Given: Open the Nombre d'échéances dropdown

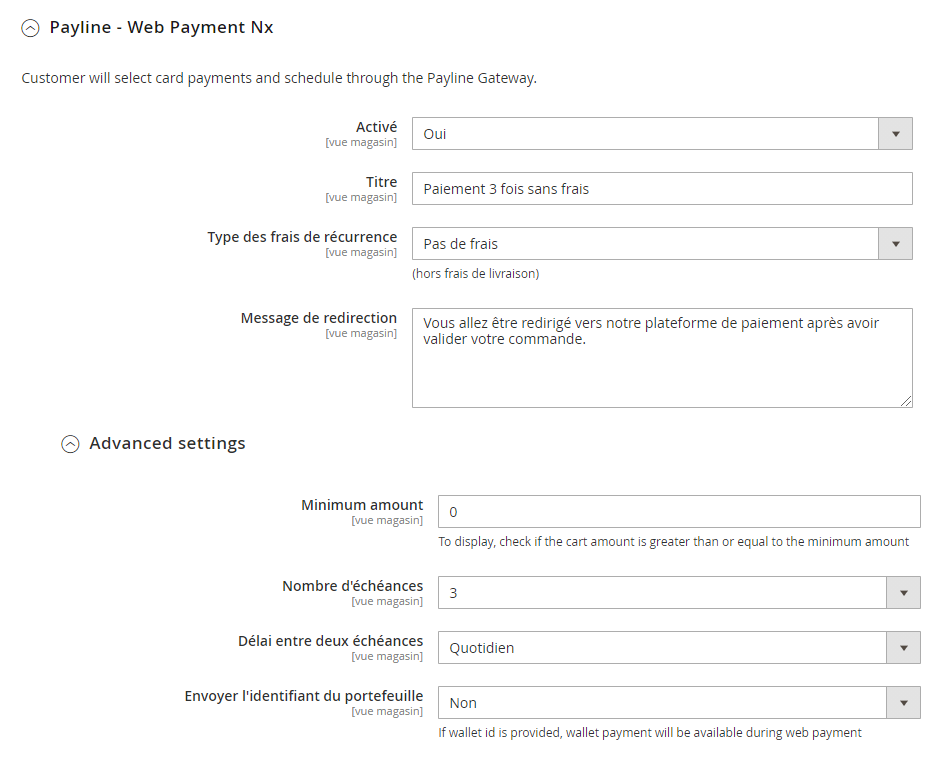Looking at the screenshot, I should (x=678, y=593).
